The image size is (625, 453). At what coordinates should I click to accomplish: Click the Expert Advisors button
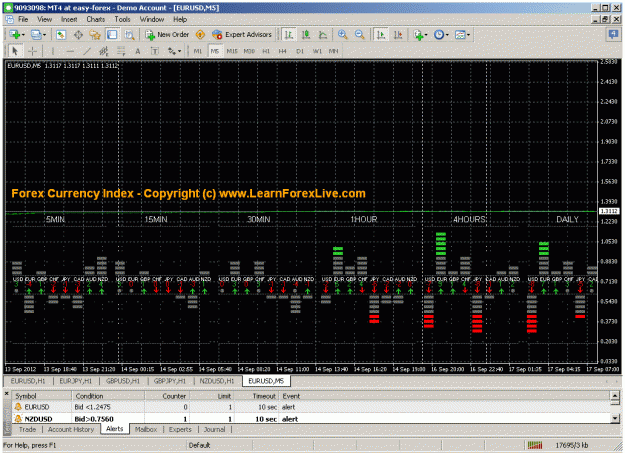pyautogui.click(x=242, y=35)
